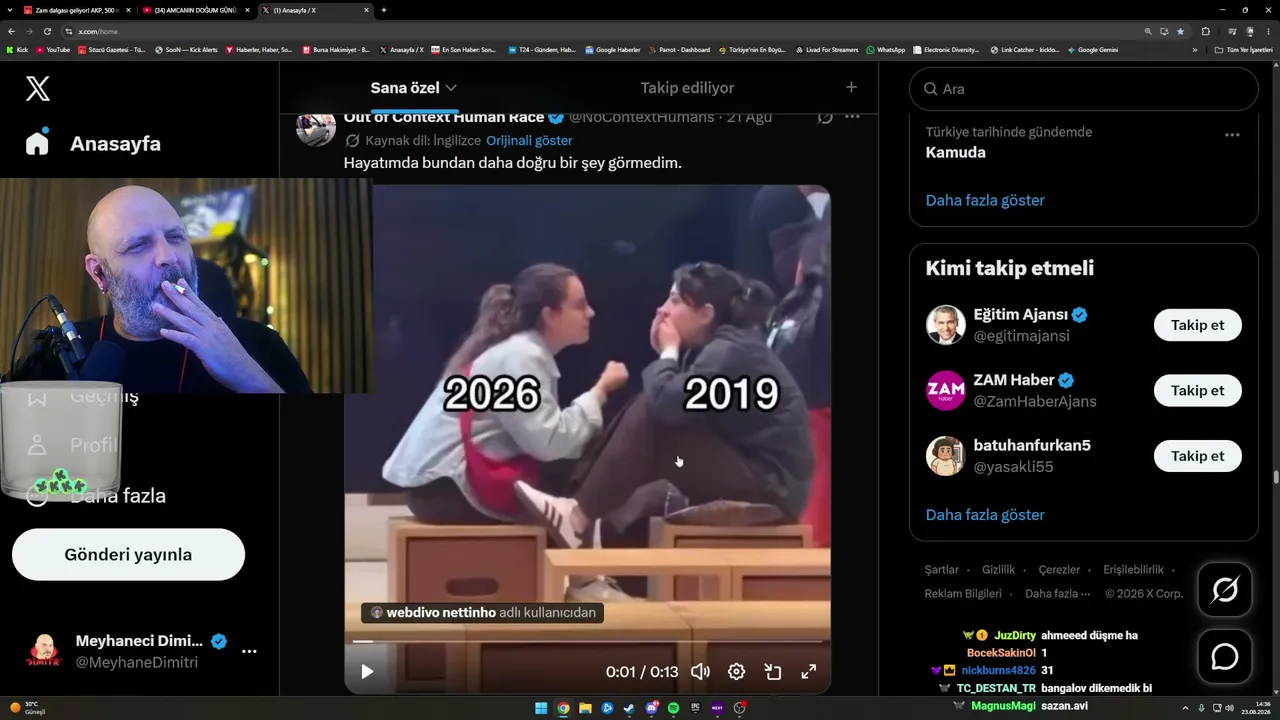
Task: Expand the video to fullscreen
Action: coord(809,672)
